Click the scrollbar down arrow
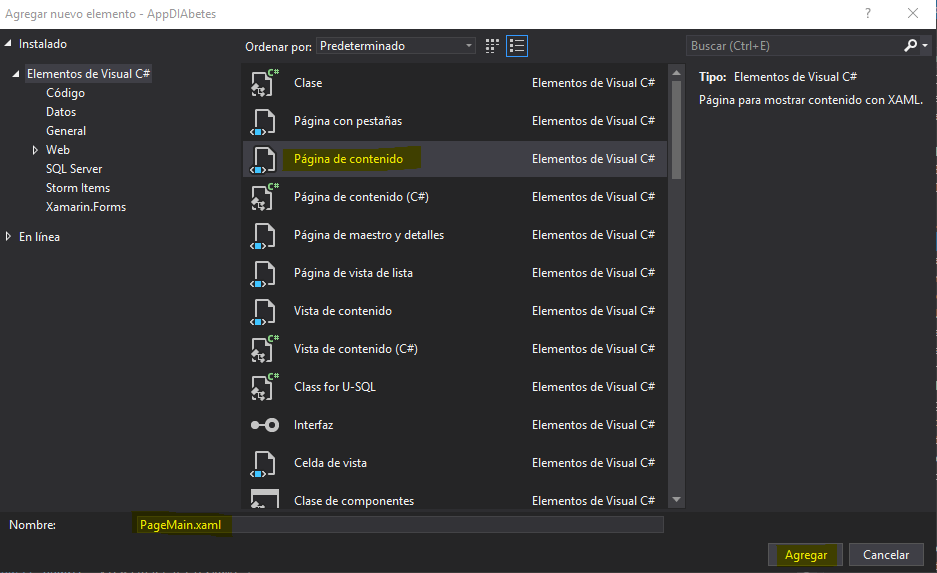This screenshot has height=573, width=937. click(x=676, y=500)
